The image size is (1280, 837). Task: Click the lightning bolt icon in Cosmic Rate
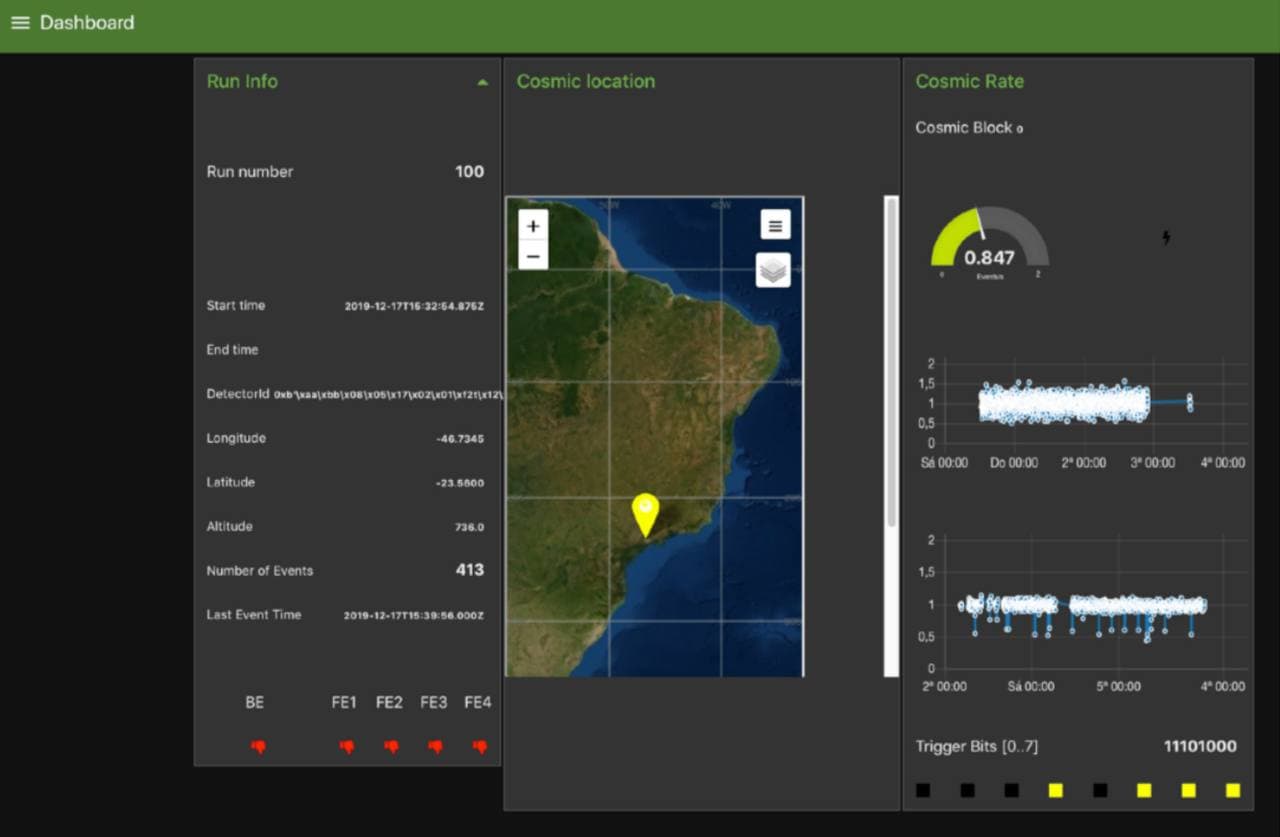click(x=1166, y=238)
